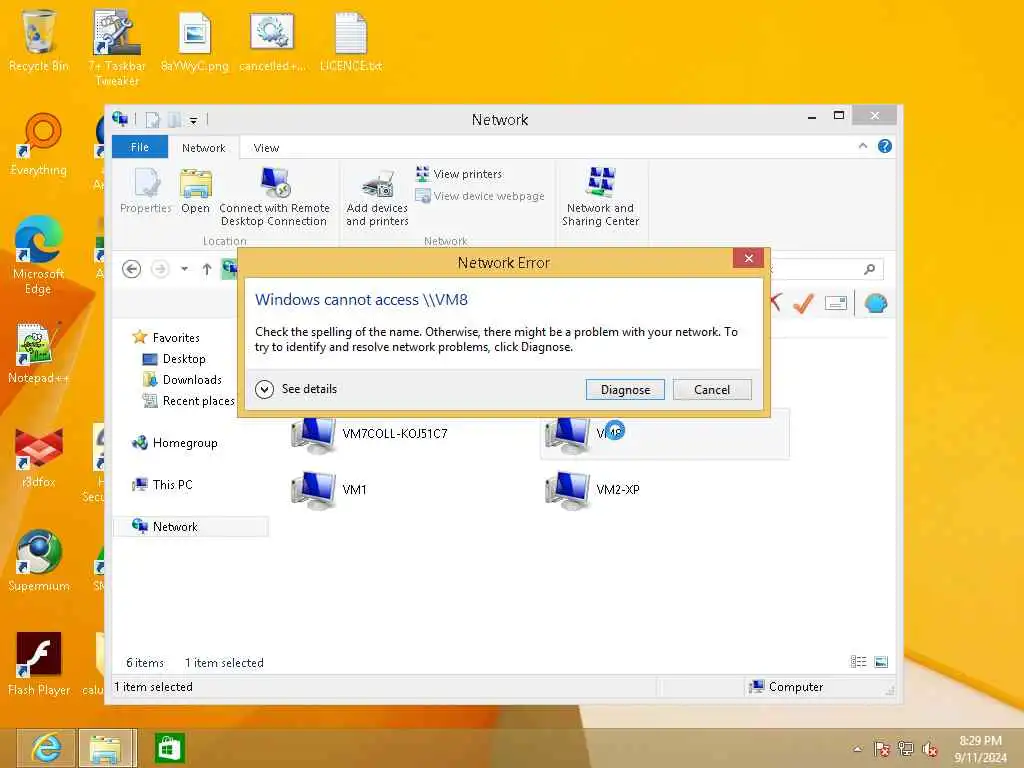Open Flash Player desktop shortcut
Screen dimensions: 1024x768
pyautogui.click(x=39, y=664)
